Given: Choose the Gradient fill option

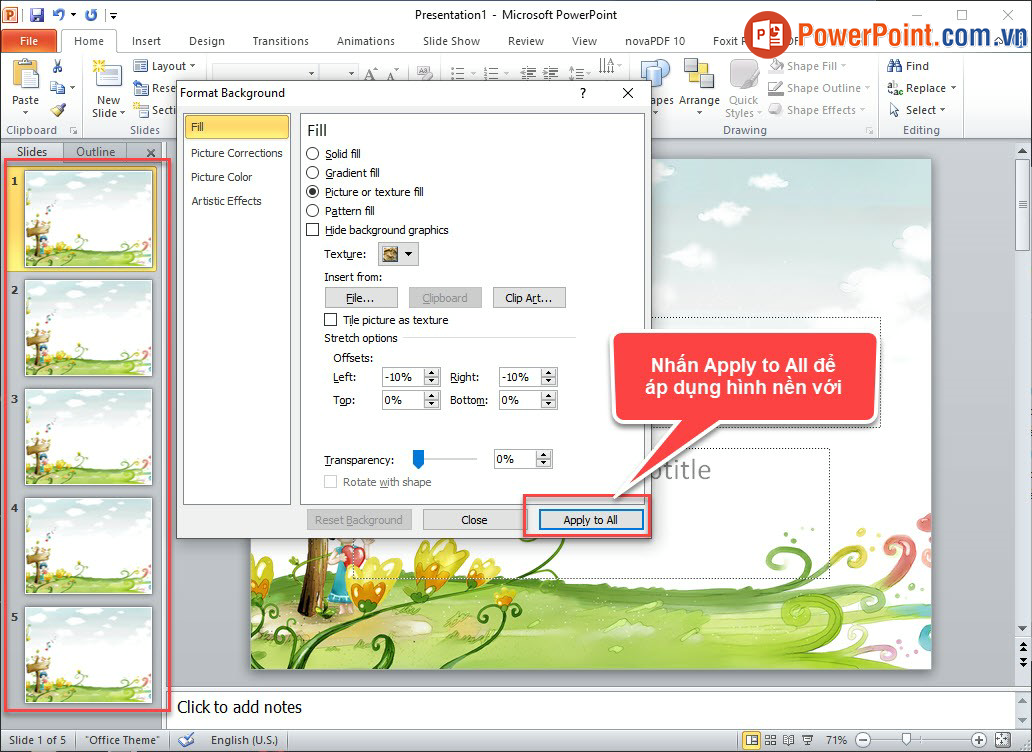Looking at the screenshot, I should pyautogui.click(x=313, y=173).
